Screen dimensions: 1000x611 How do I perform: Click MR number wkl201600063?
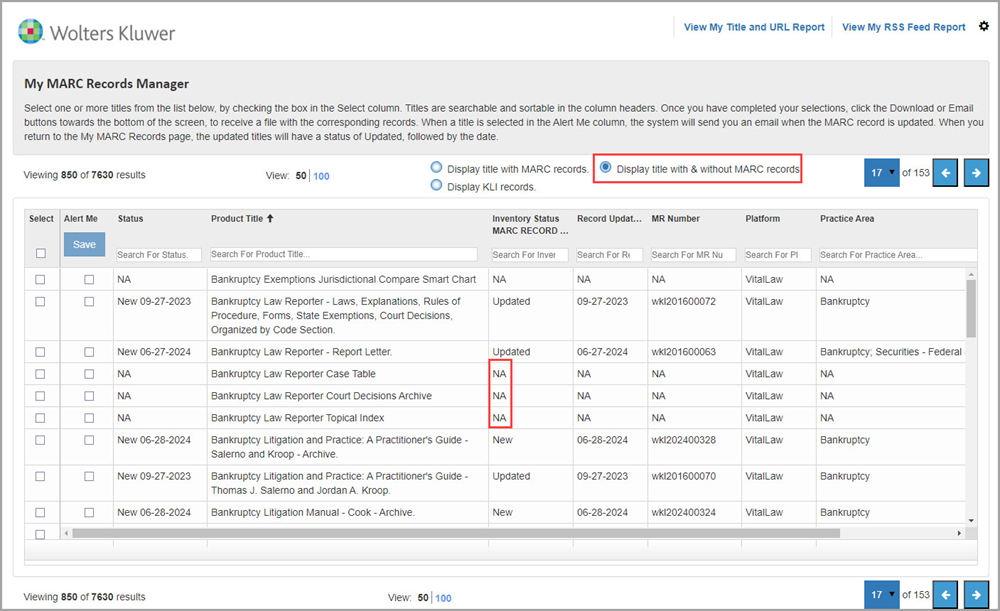coord(684,351)
